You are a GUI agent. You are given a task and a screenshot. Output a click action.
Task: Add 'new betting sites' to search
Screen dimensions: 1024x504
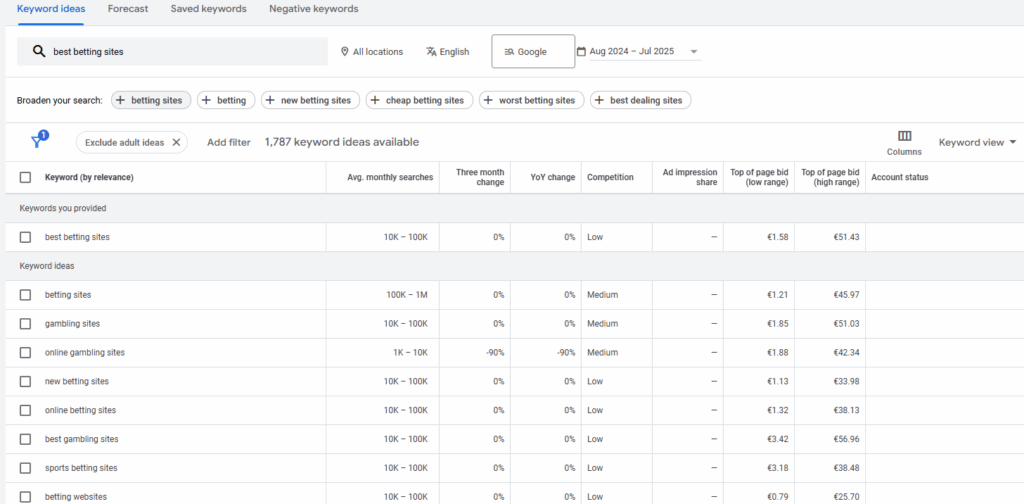tap(308, 100)
